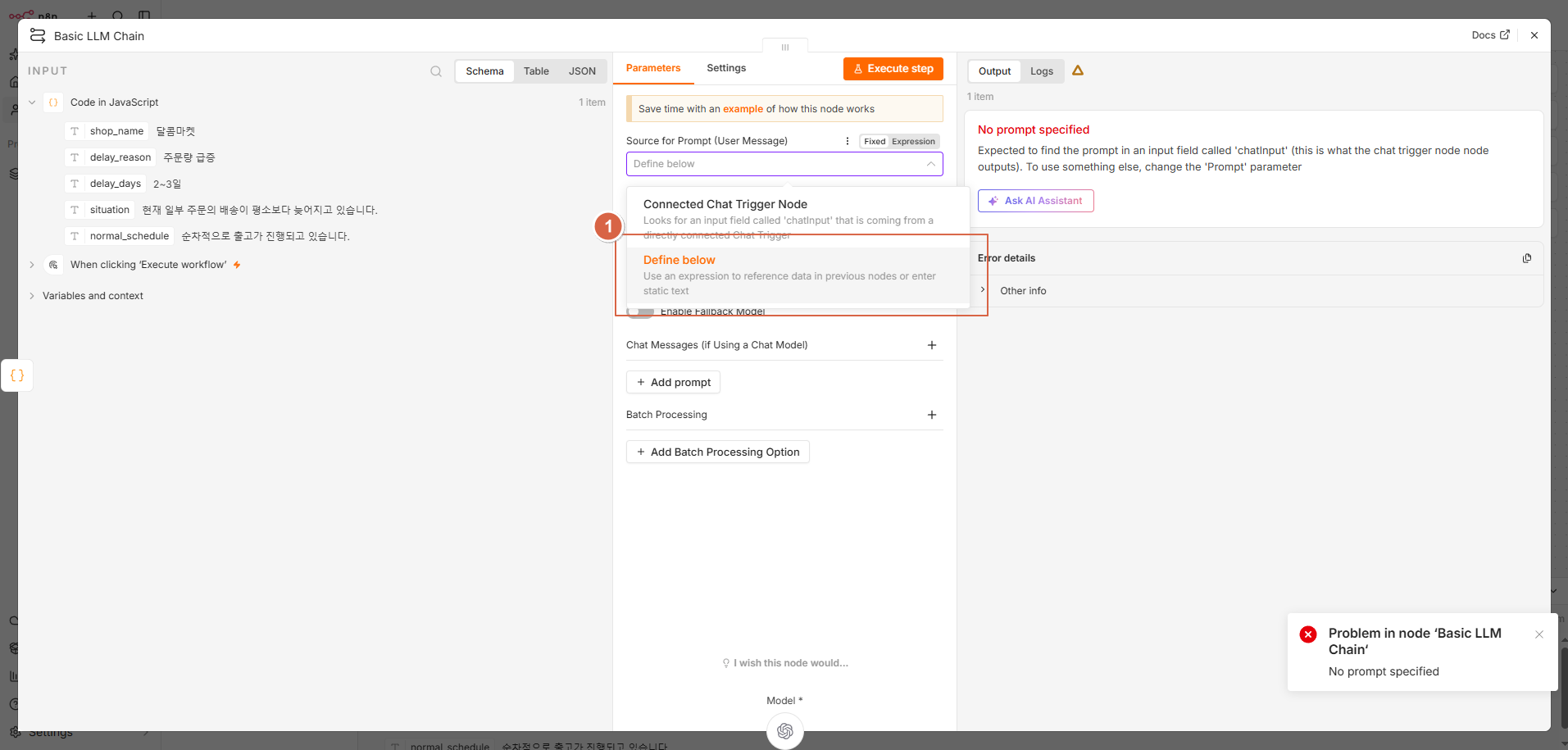Open the Source for Prompt dropdown
The width and height of the screenshot is (1568, 750).
[784, 164]
